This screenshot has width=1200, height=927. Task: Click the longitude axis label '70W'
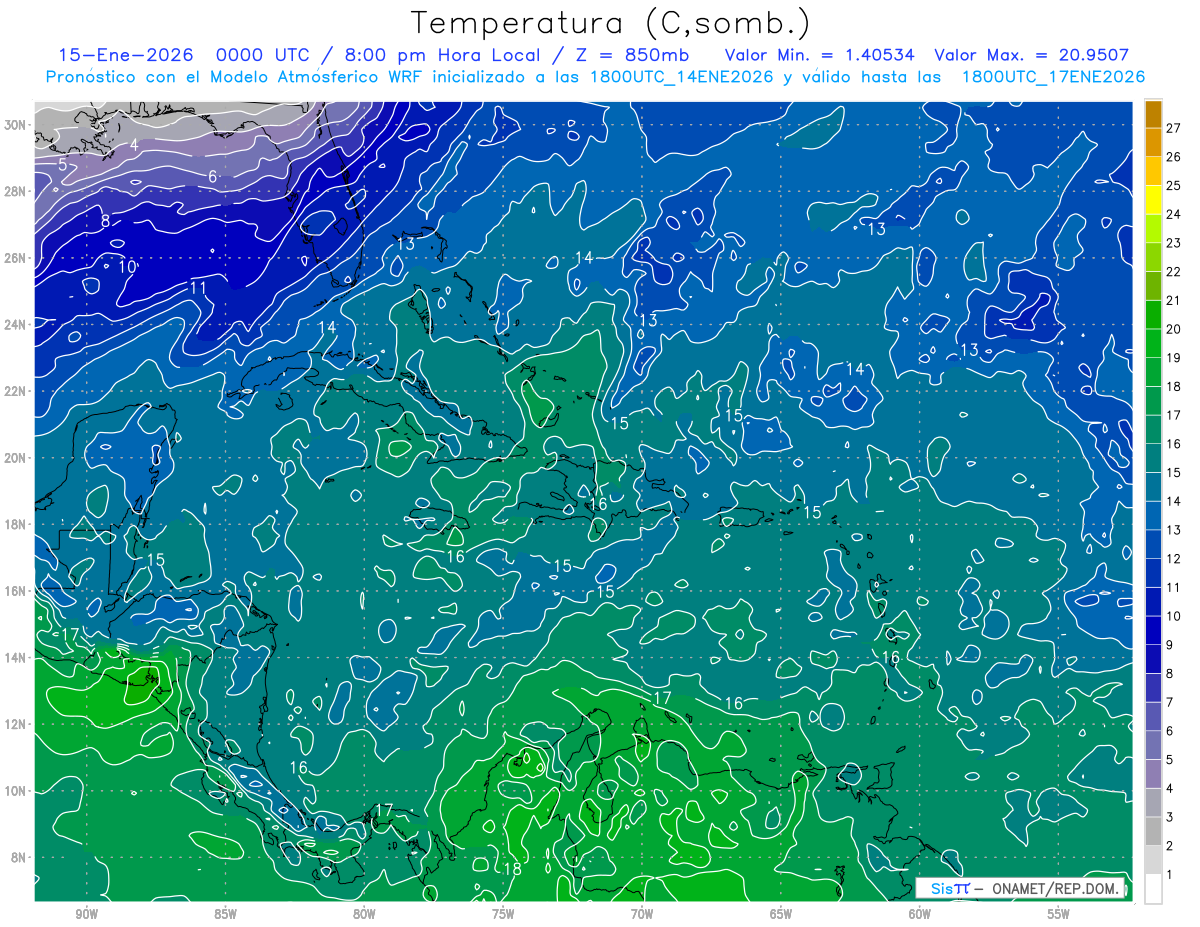[x=642, y=914]
